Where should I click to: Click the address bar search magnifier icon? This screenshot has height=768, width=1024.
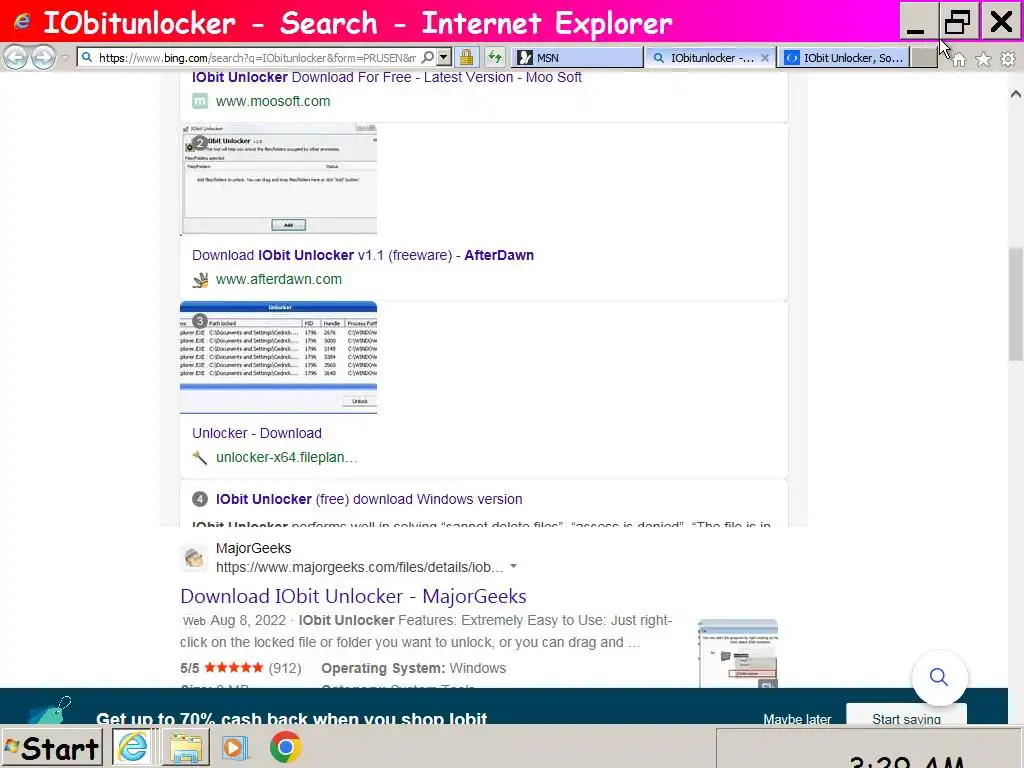click(x=427, y=57)
